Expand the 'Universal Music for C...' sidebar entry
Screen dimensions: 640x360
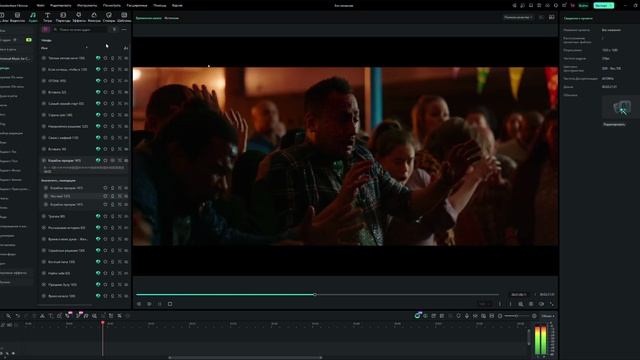coord(15,59)
